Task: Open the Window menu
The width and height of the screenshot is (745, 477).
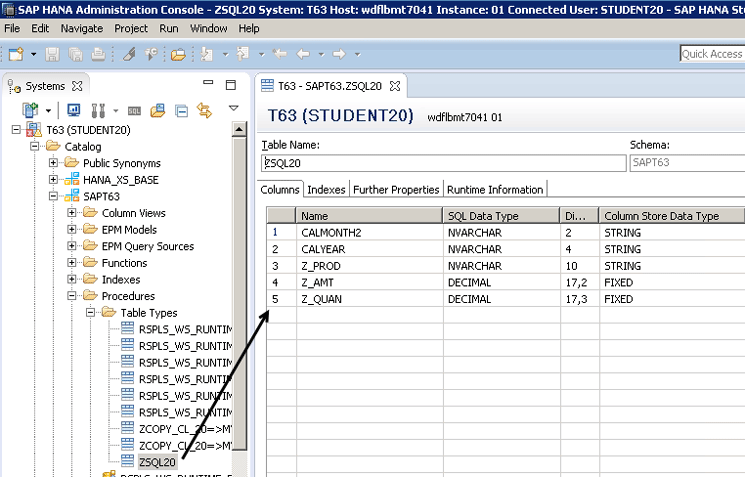Action: click(x=209, y=29)
